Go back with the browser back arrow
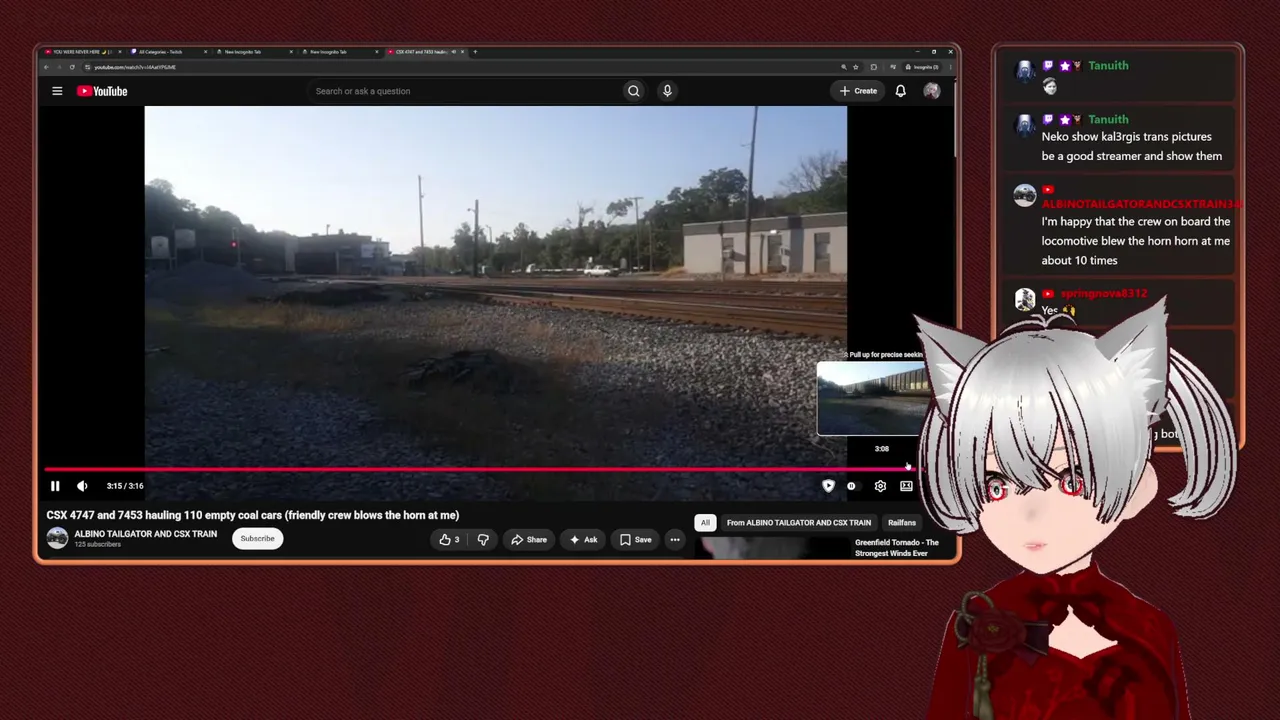1280x720 pixels. pyautogui.click(x=46, y=67)
